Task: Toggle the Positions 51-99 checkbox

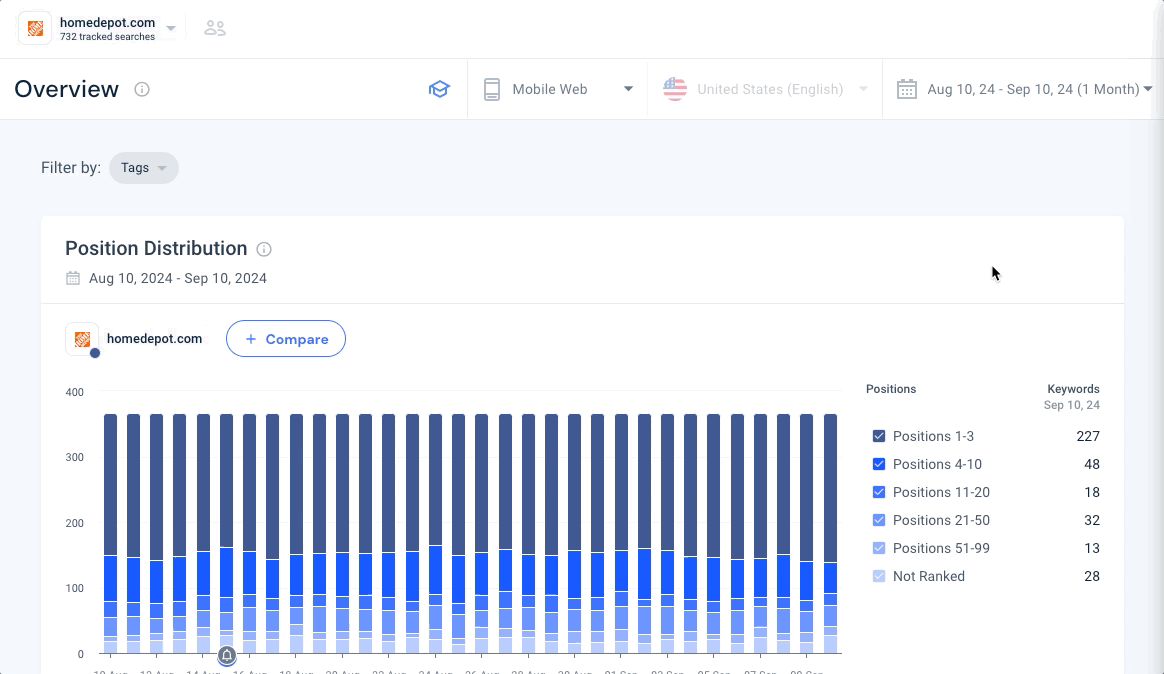Action: click(x=879, y=549)
